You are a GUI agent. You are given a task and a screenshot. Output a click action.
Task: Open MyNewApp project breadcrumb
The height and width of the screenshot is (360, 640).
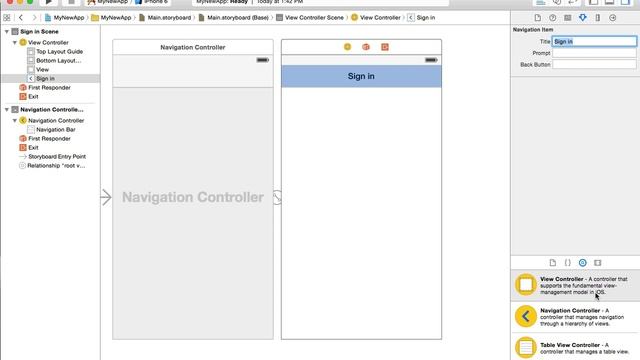pos(64,18)
